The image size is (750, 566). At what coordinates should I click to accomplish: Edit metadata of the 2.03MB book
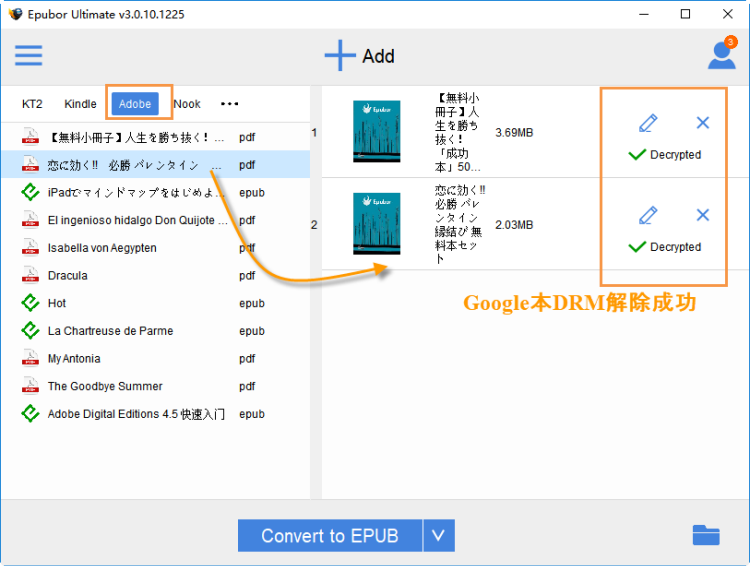click(648, 215)
